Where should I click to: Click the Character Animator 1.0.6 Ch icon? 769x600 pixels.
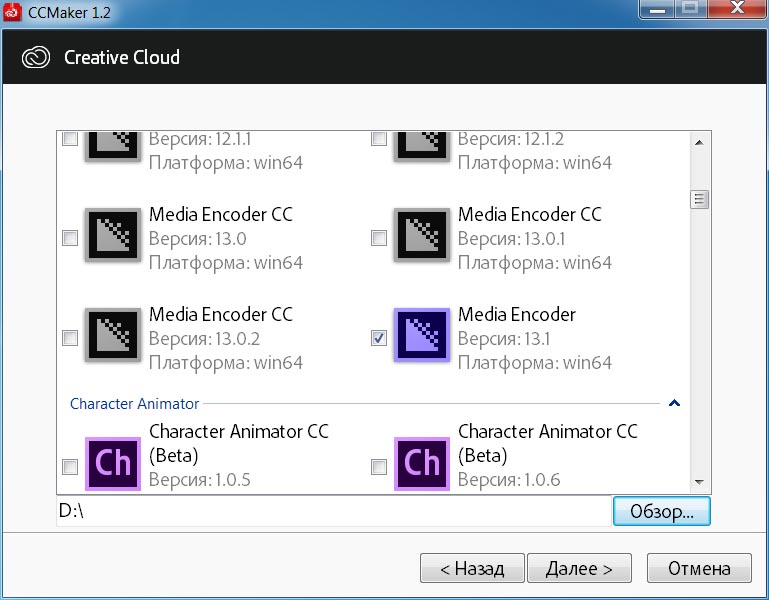tap(422, 464)
